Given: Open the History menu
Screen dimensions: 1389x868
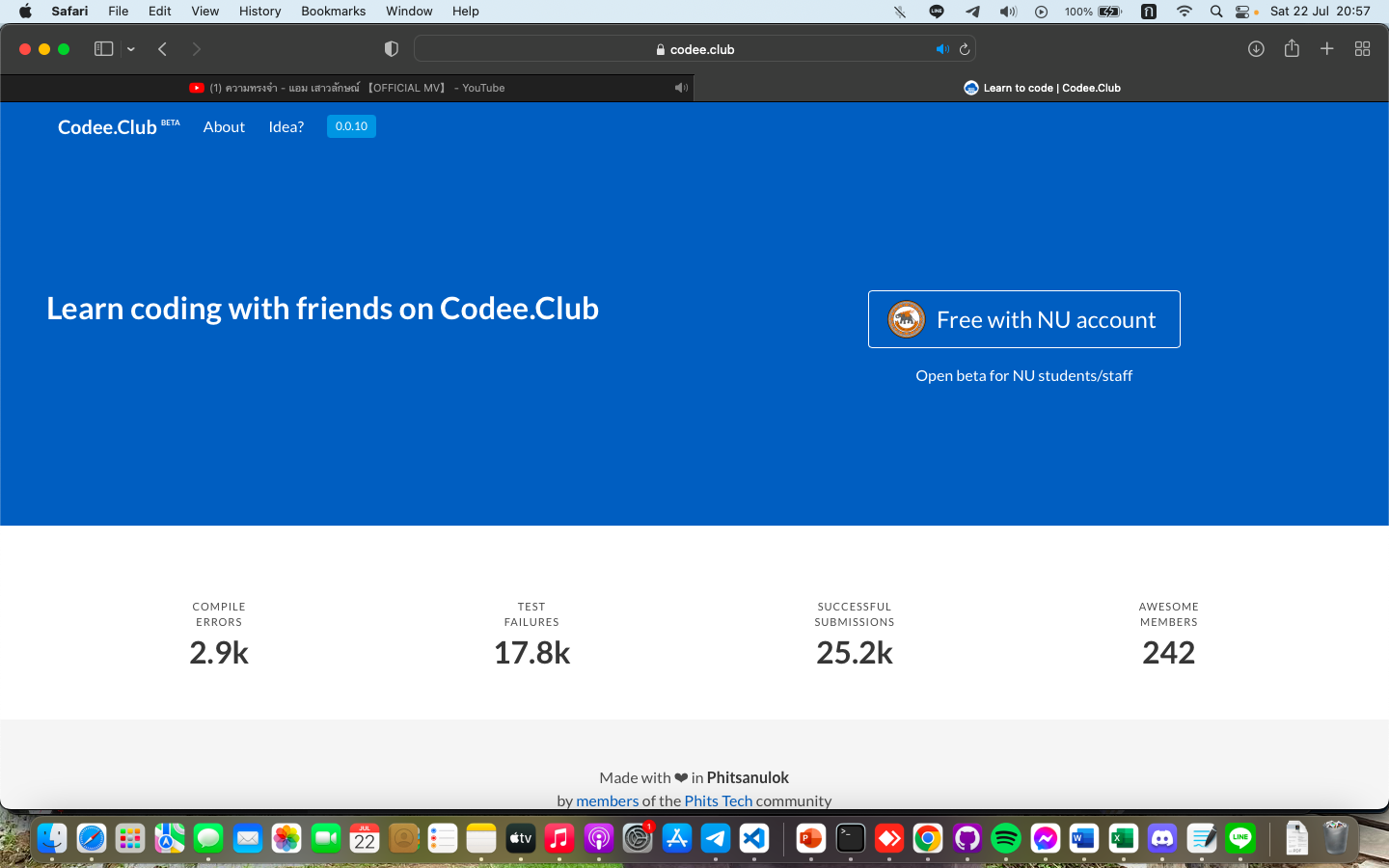Looking at the screenshot, I should (x=260, y=12).
